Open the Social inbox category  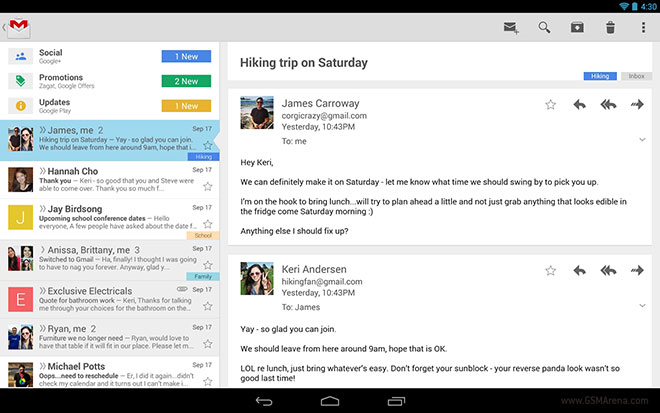click(109, 56)
